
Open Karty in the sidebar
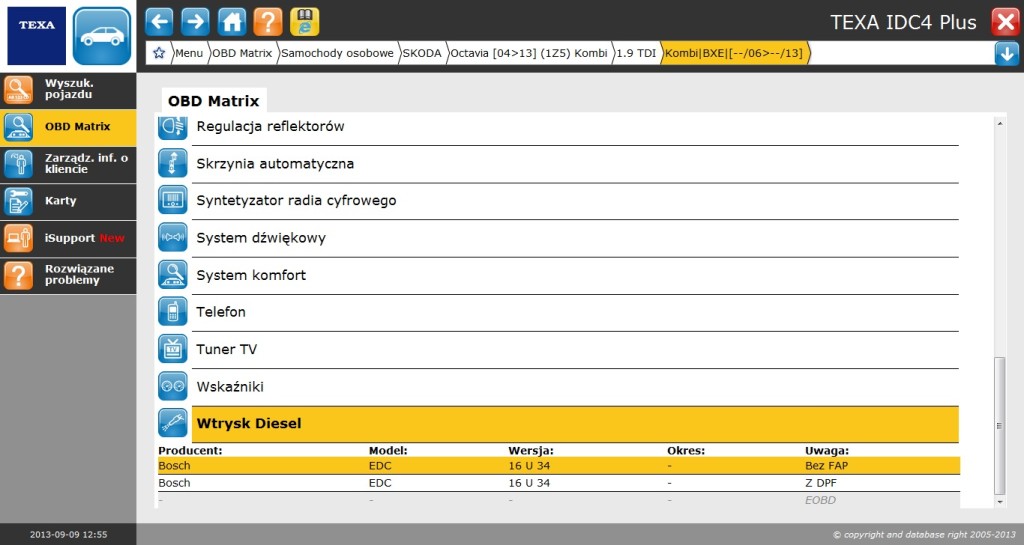click(68, 202)
